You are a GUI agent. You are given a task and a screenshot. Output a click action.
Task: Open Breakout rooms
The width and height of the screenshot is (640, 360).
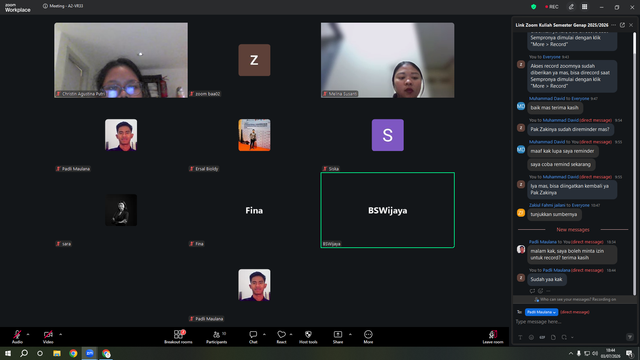coord(178,336)
